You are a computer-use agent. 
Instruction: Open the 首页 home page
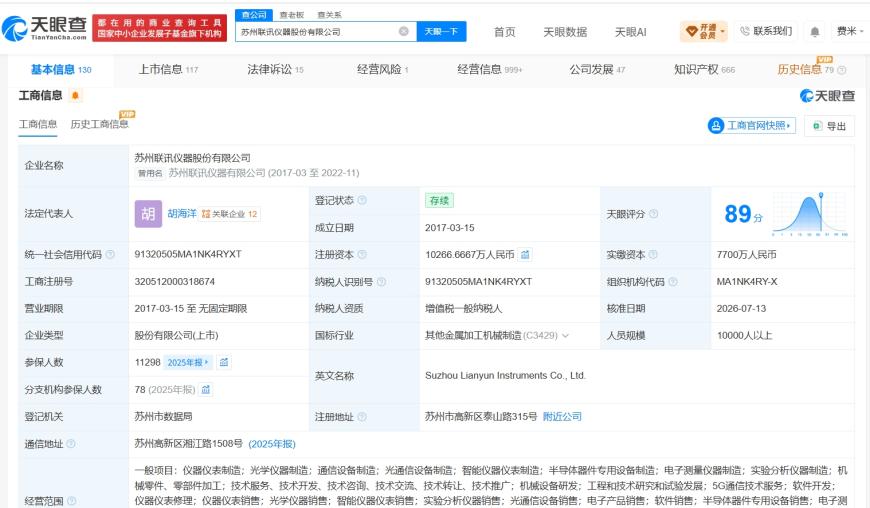[x=504, y=32]
